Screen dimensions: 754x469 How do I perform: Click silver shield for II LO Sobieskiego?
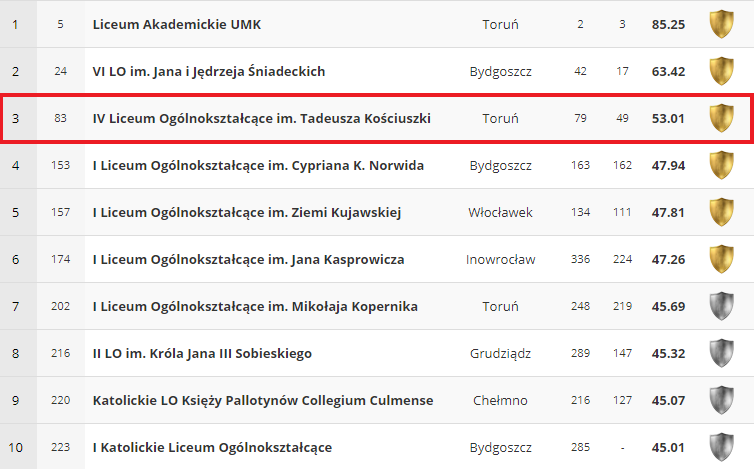coord(721,353)
